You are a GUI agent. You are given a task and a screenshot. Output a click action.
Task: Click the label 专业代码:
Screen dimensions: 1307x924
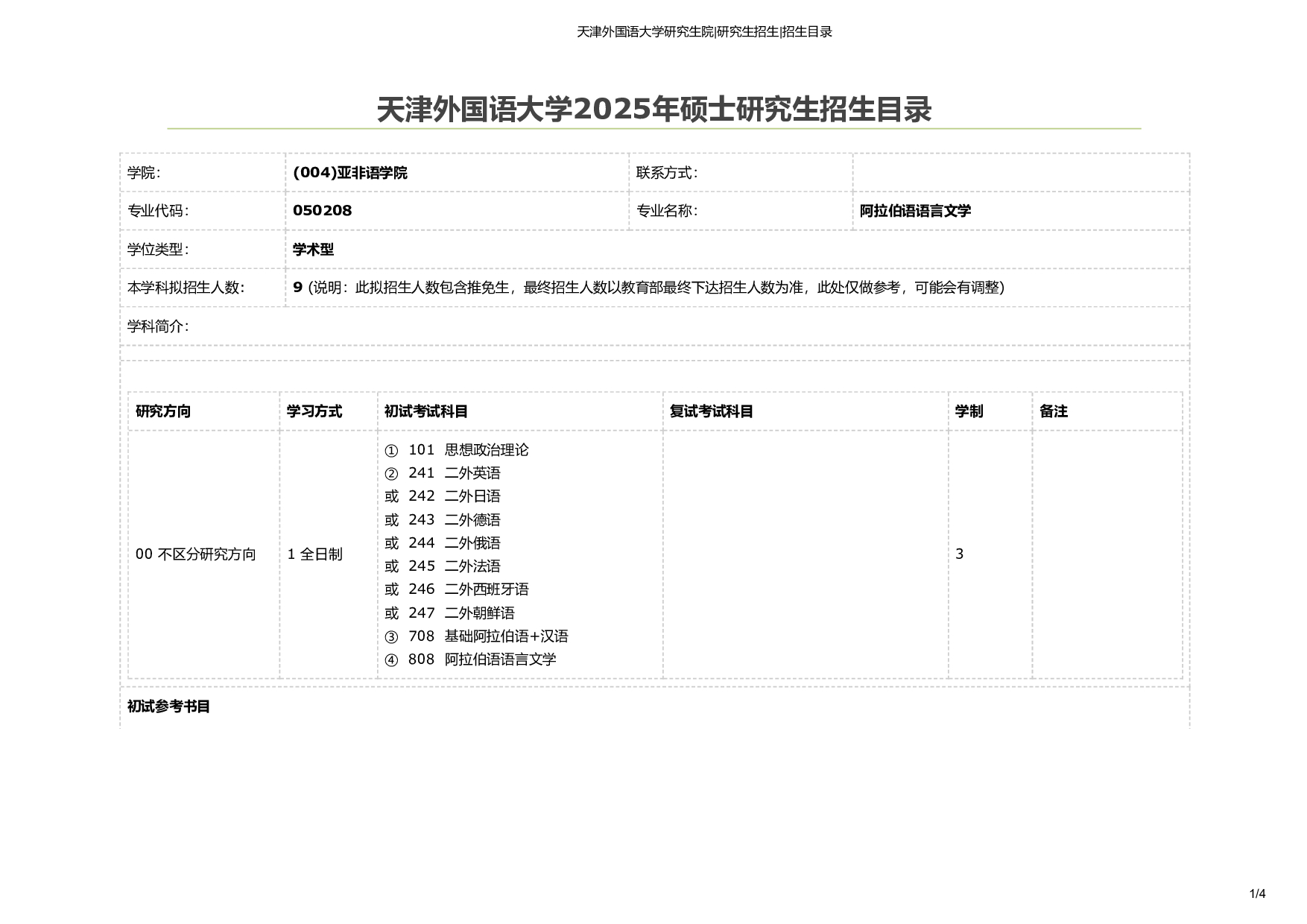click(158, 211)
